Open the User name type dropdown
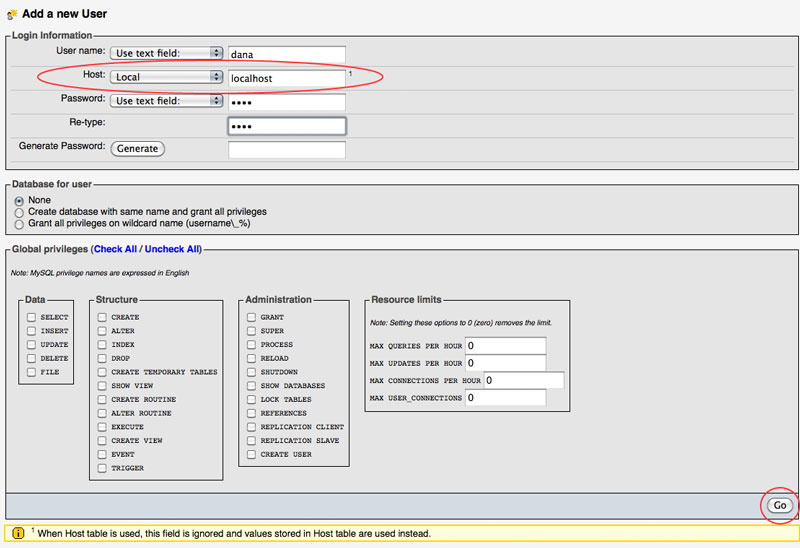The width and height of the screenshot is (800, 548). 166,53
